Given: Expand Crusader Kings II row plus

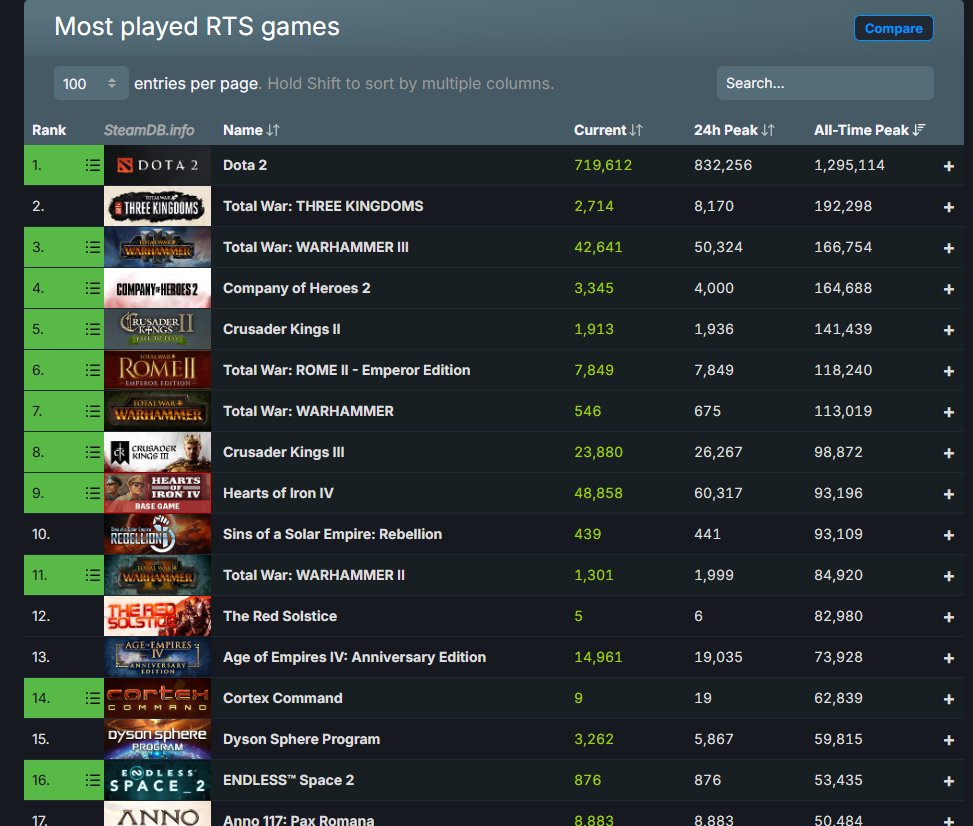Looking at the screenshot, I should pos(948,330).
